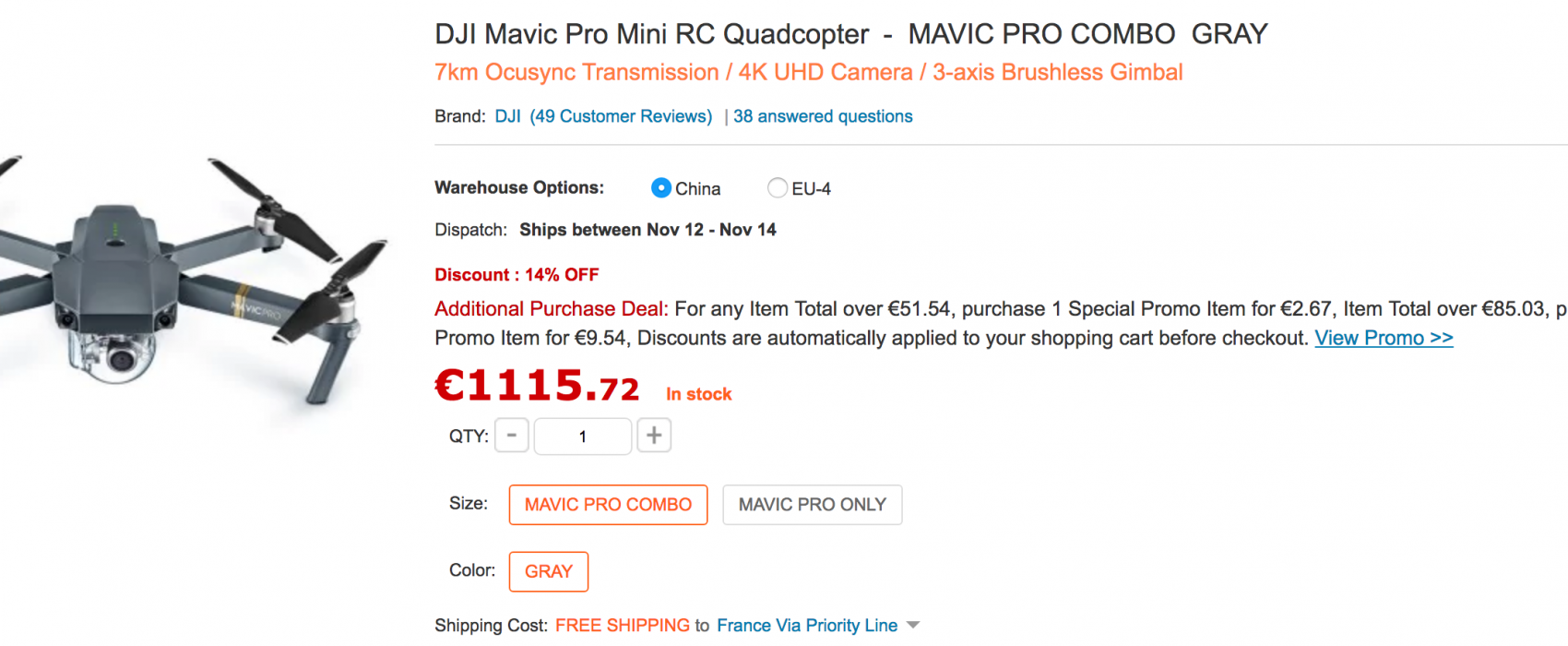Choose the MAVIC PRO COMBO size option
The image size is (1568, 646).
pos(608,505)
